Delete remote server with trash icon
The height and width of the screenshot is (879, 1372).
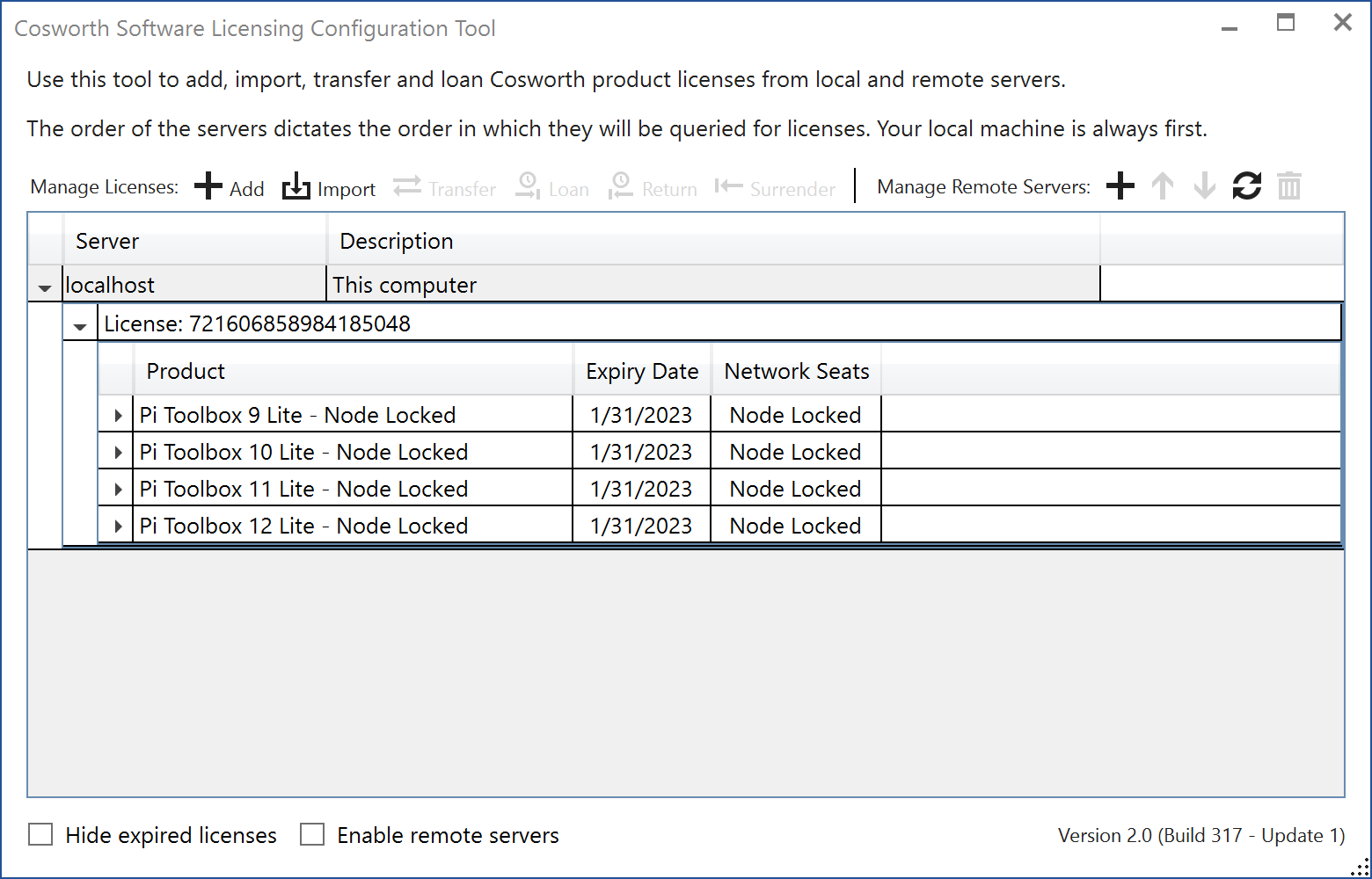pos(1288,186)
